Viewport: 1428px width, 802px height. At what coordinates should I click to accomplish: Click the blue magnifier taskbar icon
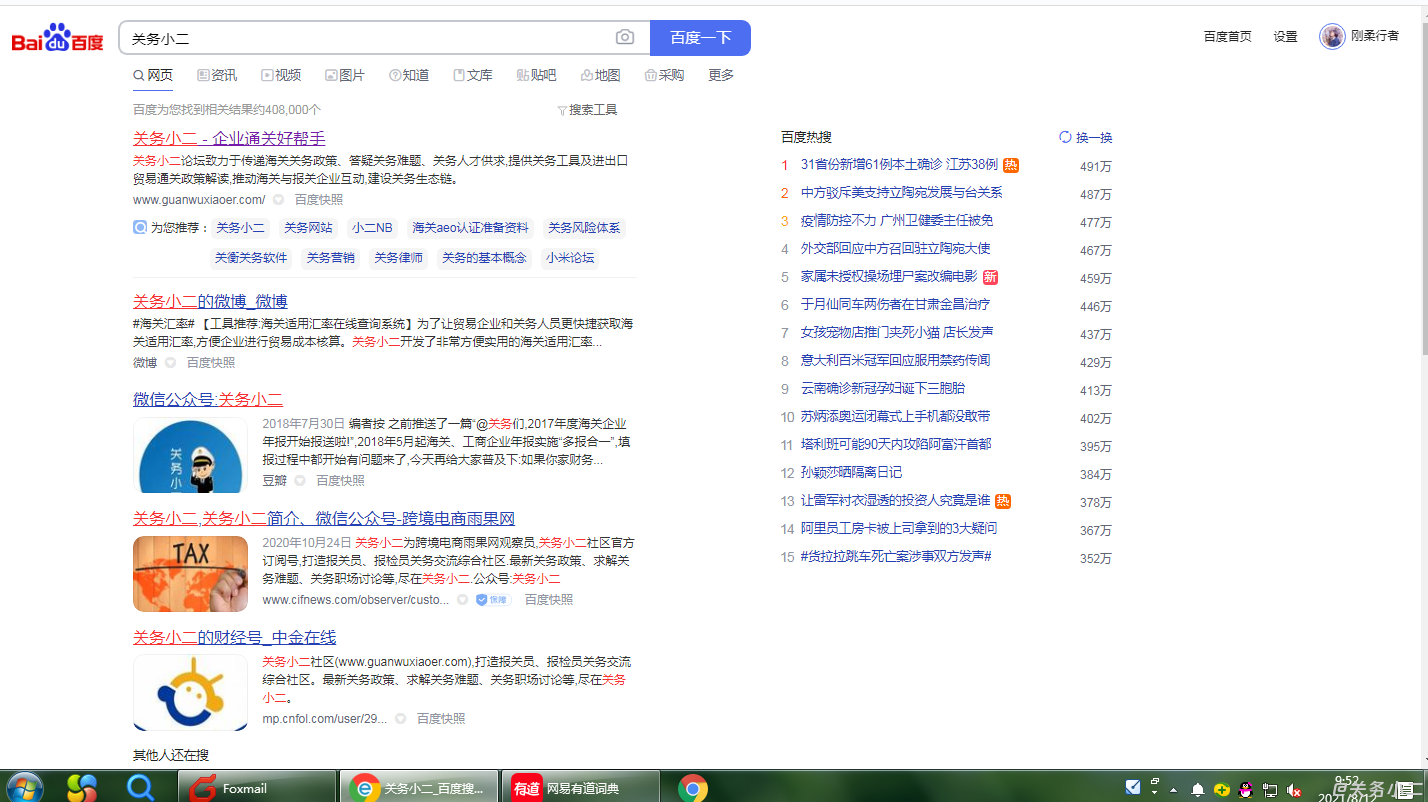[x=142, y=788]
